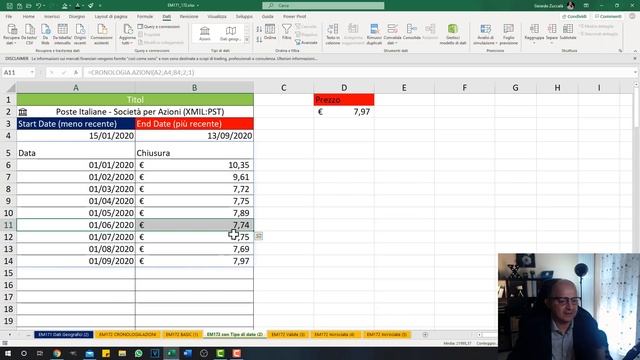
Task: Sort ascending A to Z
Action: point(259,29)
